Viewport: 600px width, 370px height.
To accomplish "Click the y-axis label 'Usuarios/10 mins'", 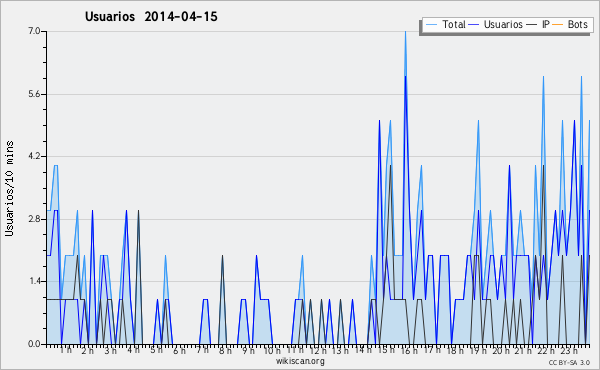I will click(x=9, y=189).
